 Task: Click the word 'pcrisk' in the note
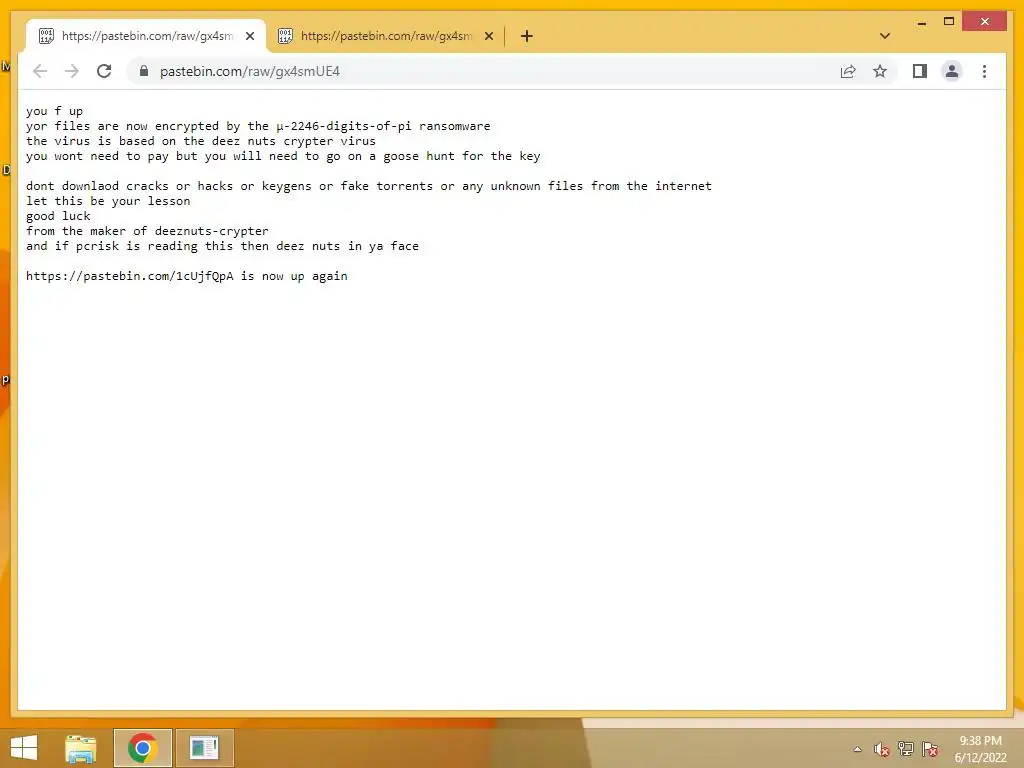[97, 246]
